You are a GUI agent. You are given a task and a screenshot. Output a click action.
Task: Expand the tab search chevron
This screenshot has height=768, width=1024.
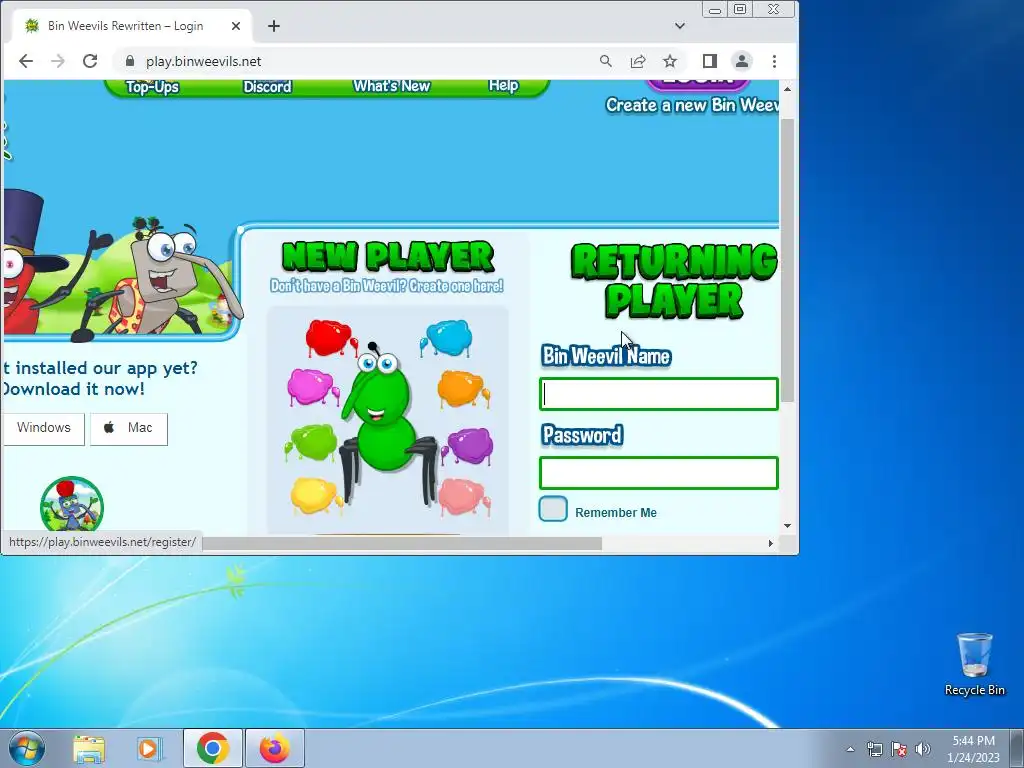pyautogui.click(x=680, y=26)
